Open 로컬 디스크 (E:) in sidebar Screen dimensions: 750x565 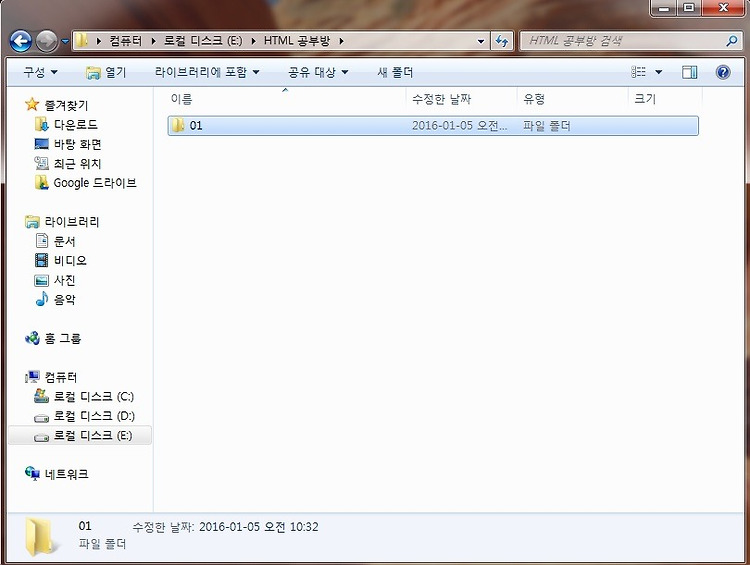point(93,436)
